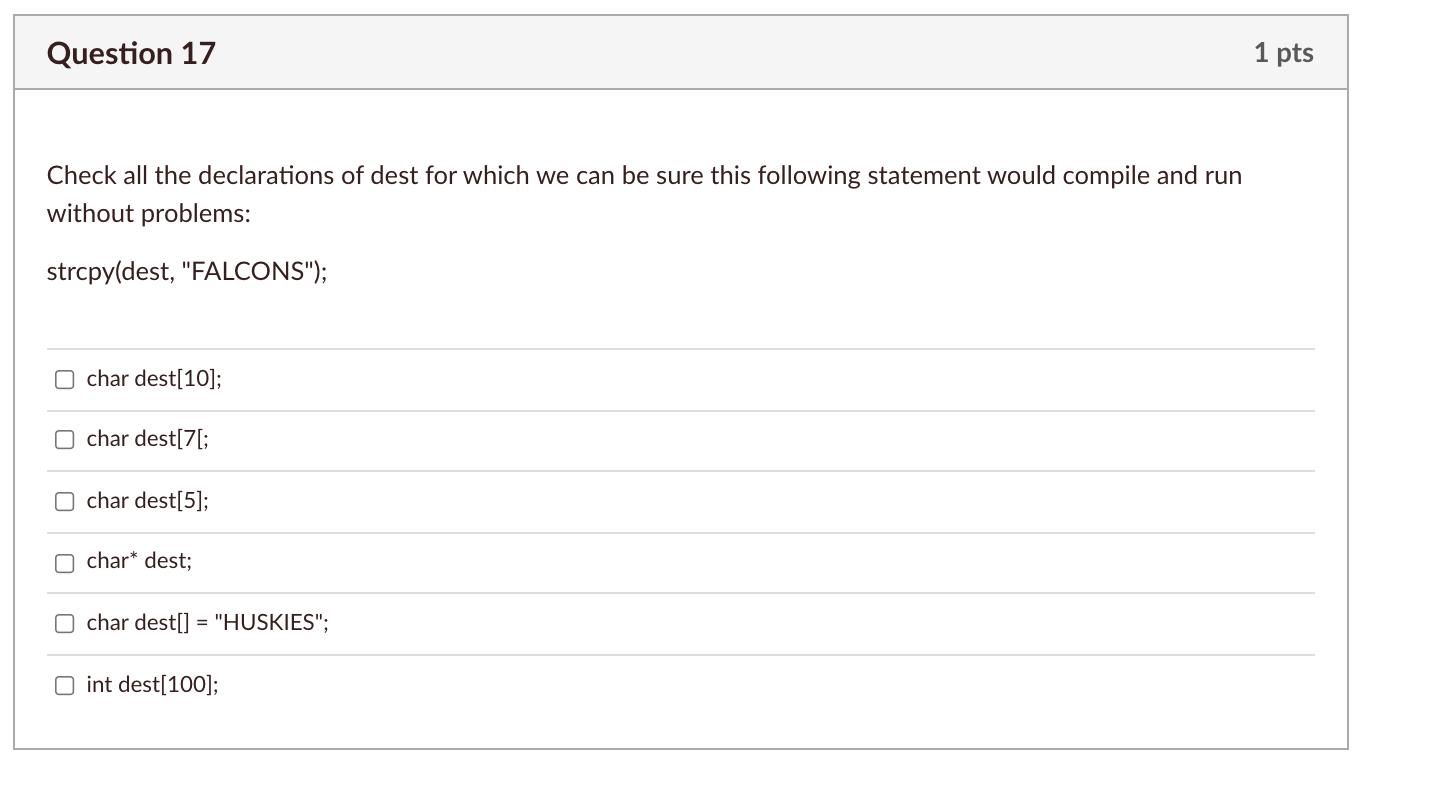Check the 'char dest[] = "HUSKIES";' option

[64, 623]
